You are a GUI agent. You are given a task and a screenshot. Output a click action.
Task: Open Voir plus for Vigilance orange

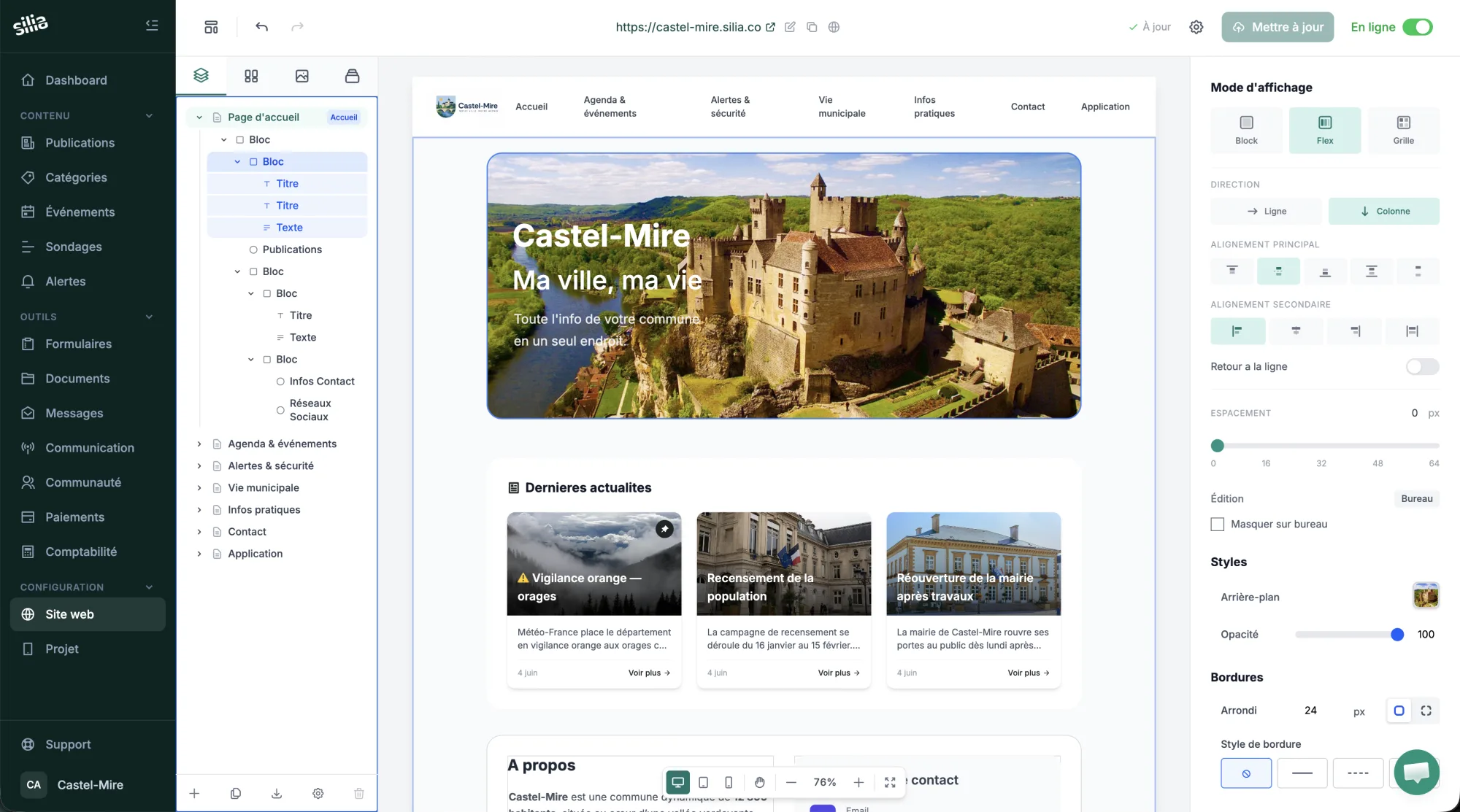(x=649, y=673)
